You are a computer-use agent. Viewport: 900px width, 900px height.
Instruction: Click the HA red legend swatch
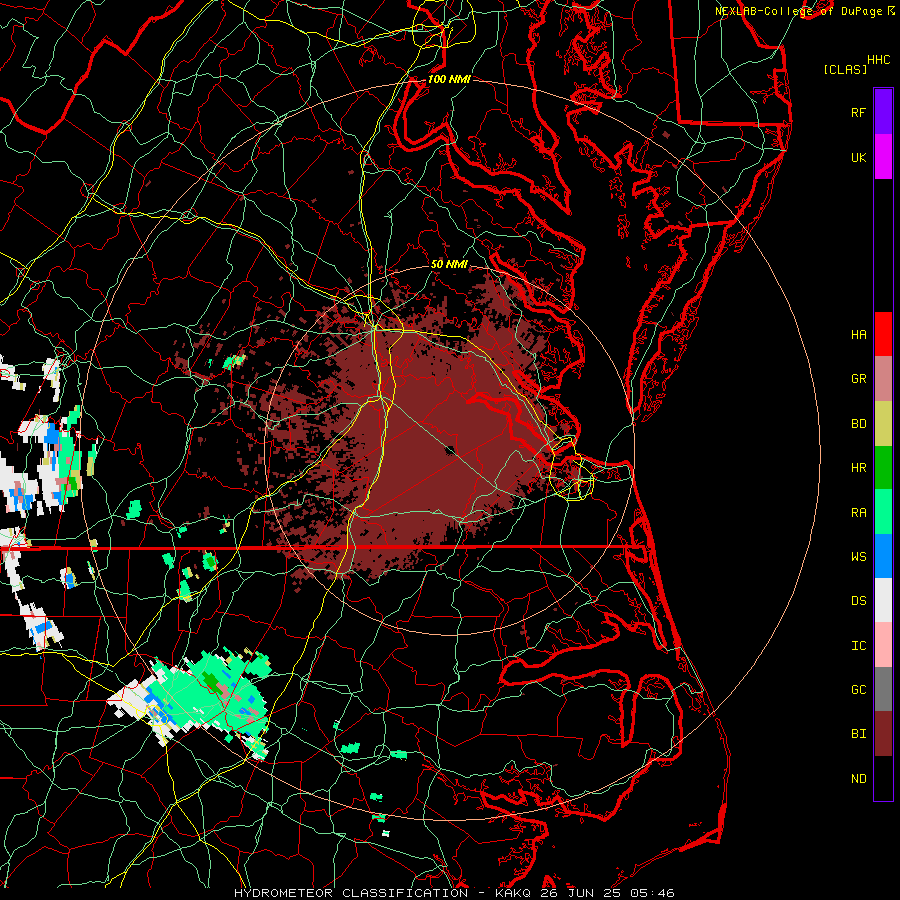(x=883, y=334)
